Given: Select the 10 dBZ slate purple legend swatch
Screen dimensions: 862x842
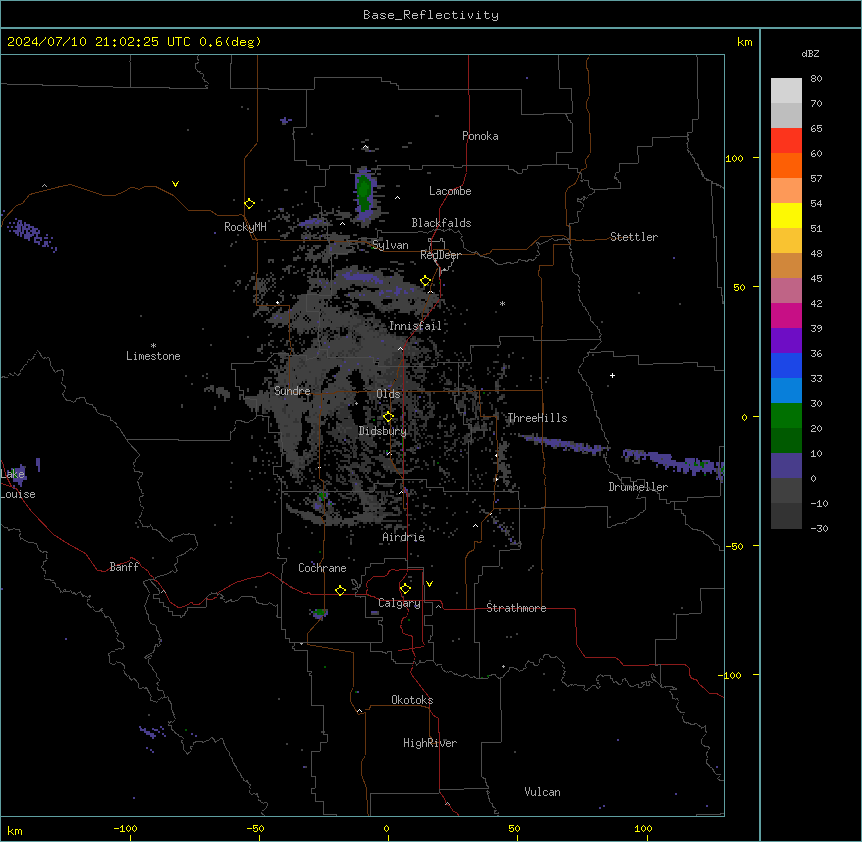Looking at the screenshot, I should pos(786,466).
